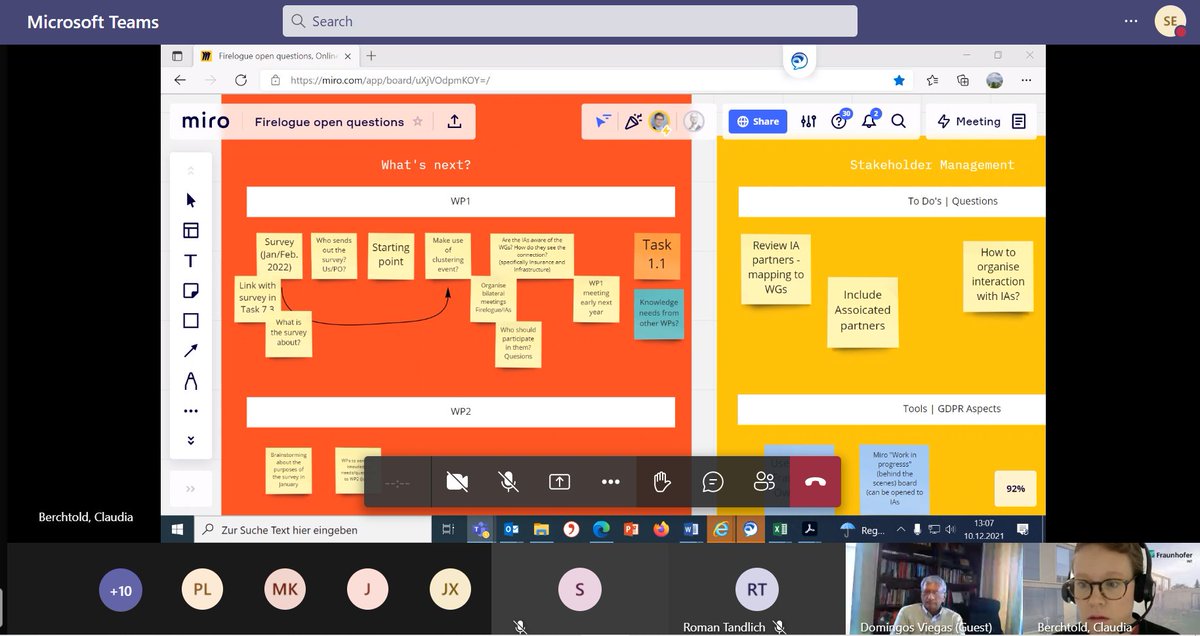Select the Miro sticky note tool
Image resolution: width=1200 pixels, height=636 pixels.
pos(191,291)
